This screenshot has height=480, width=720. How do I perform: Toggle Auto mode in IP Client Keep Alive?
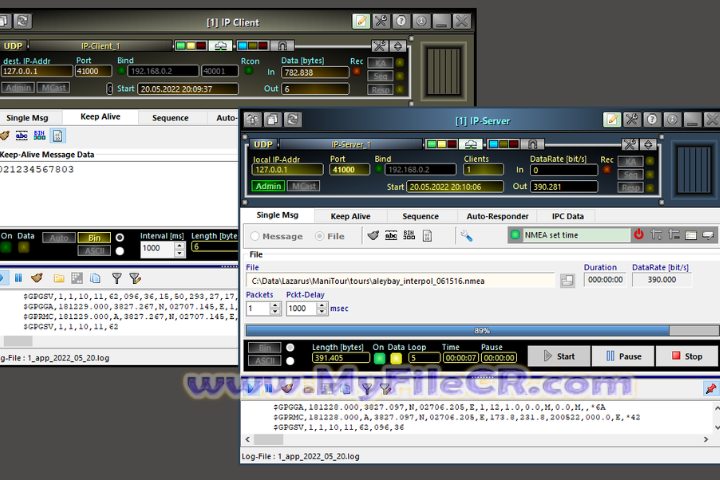[x=59, y=237]
